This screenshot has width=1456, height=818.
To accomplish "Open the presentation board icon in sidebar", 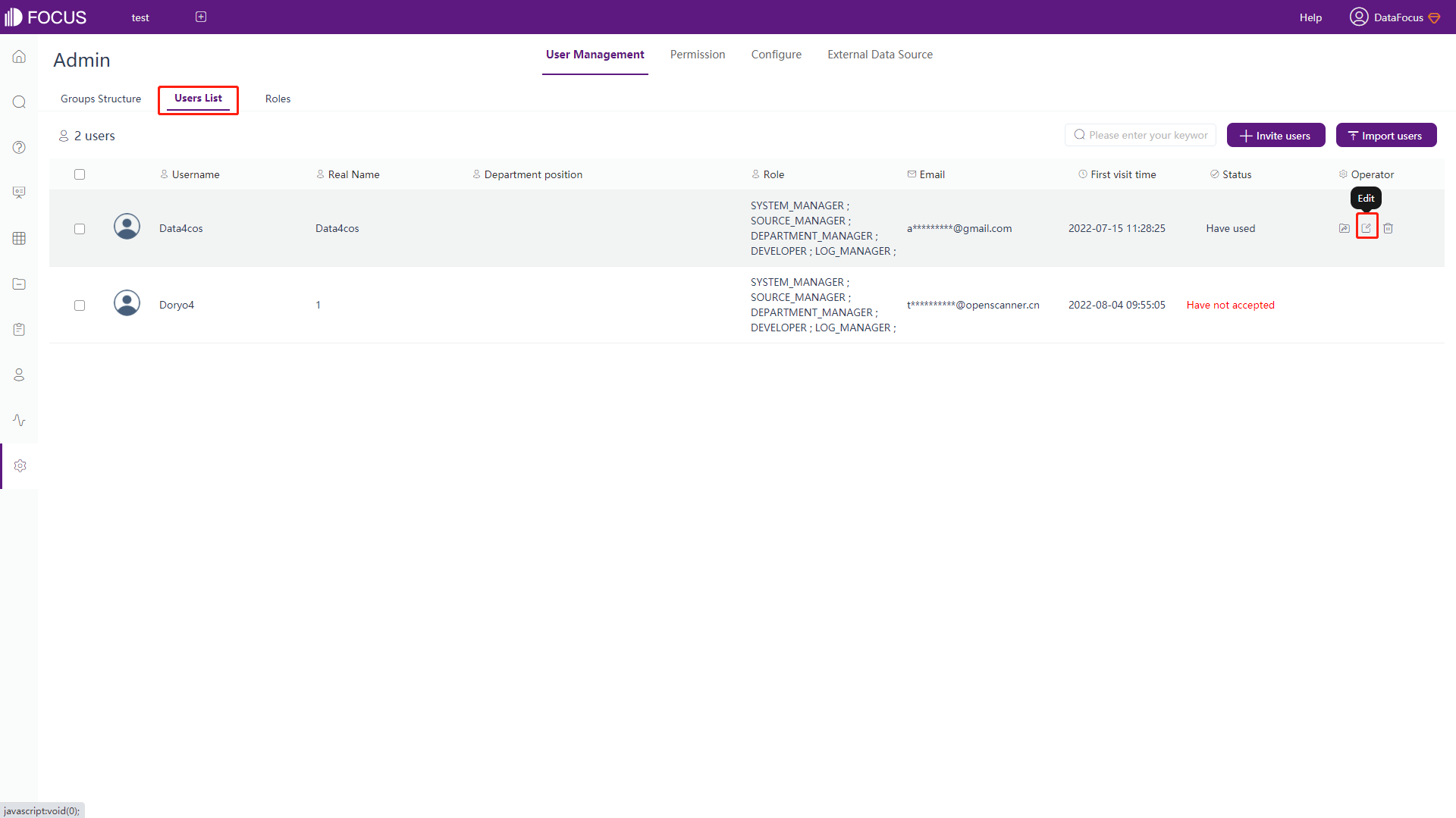I will [19, 193].
